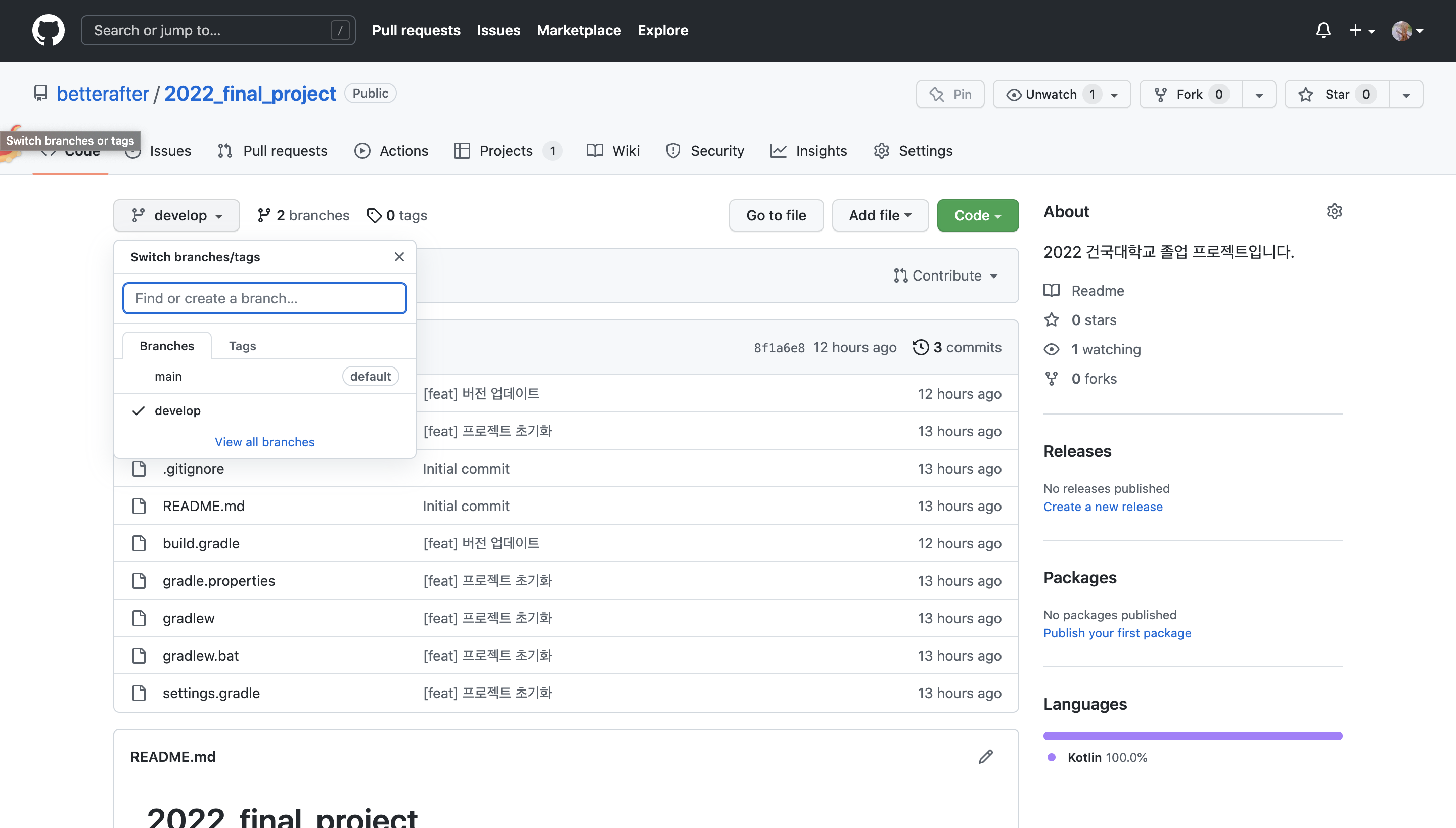This screenshot has height=828, width=1456.
Task: Expand the Star lists dropdown arrow
Action: click(x=1406, y=95)
